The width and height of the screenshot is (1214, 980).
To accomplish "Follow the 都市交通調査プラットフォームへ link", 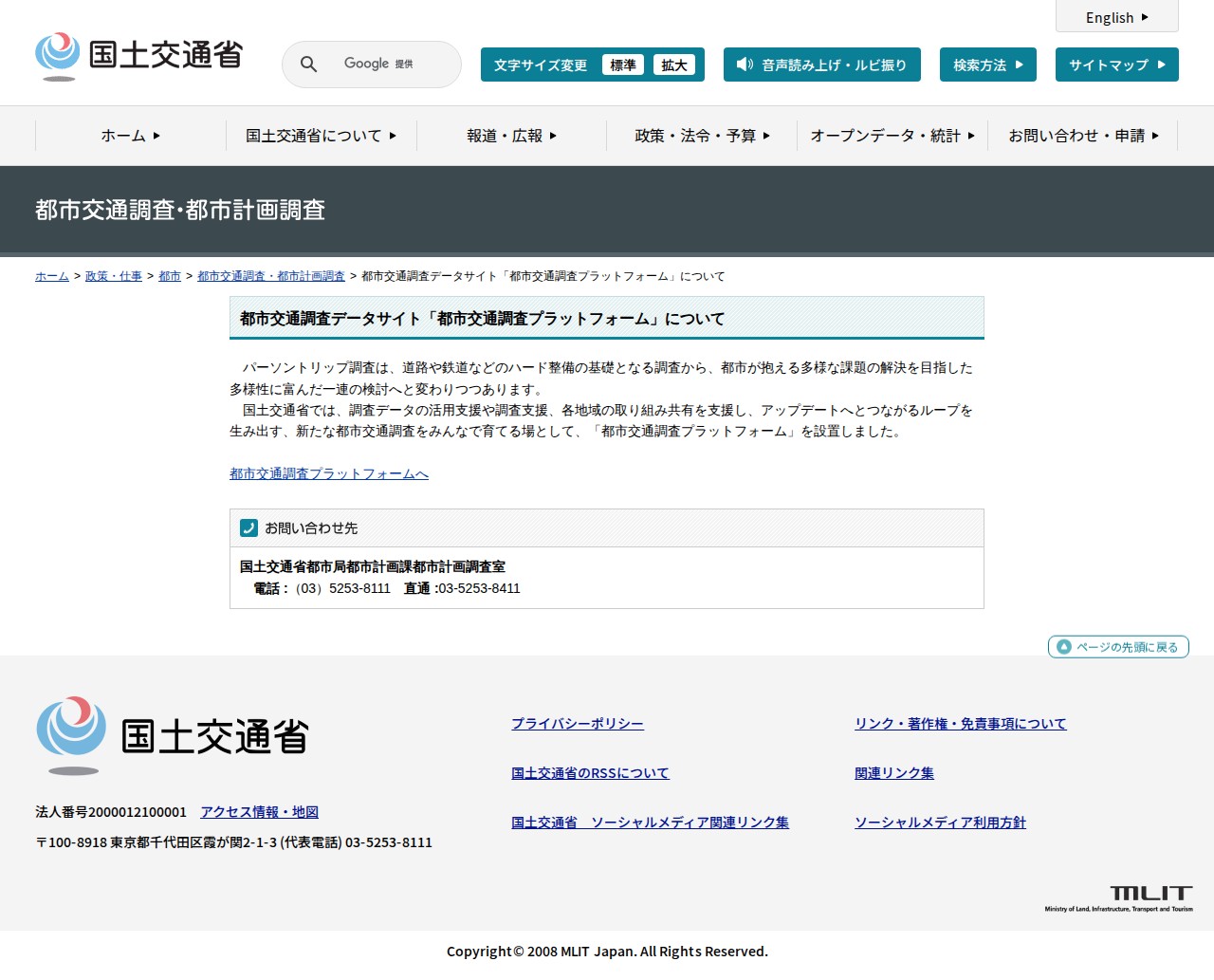I will 329,473.
